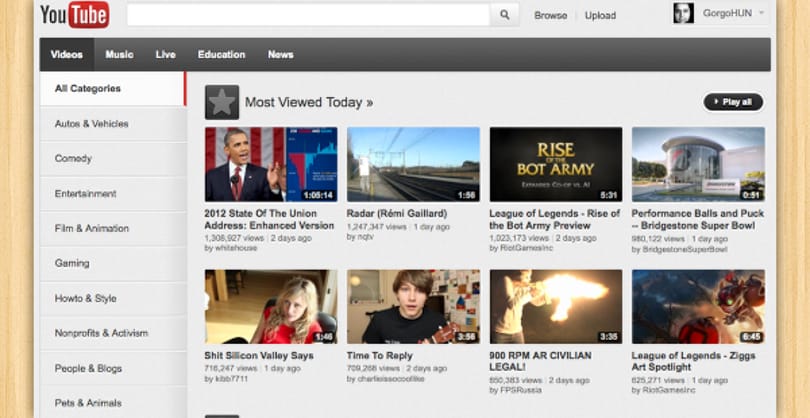The width and height of the screenshot is (810, 418).
Task: Choose the Howto & Style category
Action: point(113,298)
